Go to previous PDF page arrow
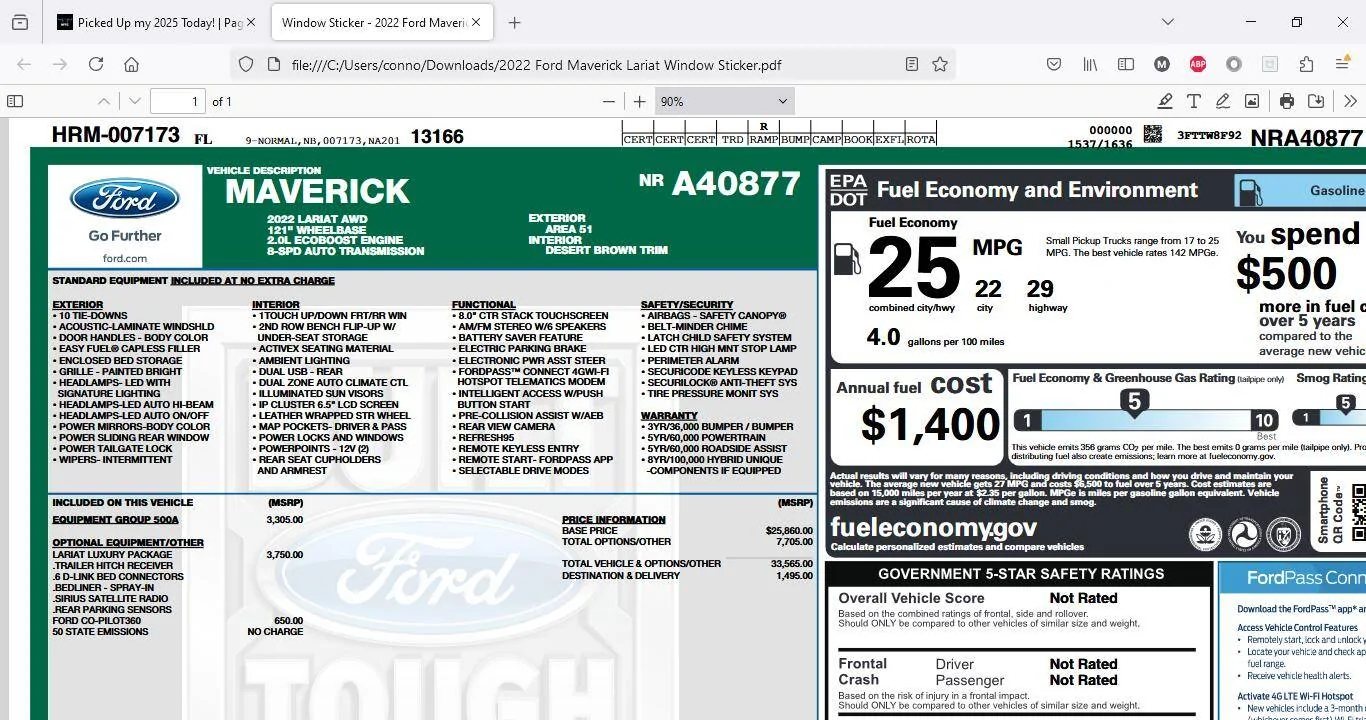 pyautogui.click(x=104, y=101)
